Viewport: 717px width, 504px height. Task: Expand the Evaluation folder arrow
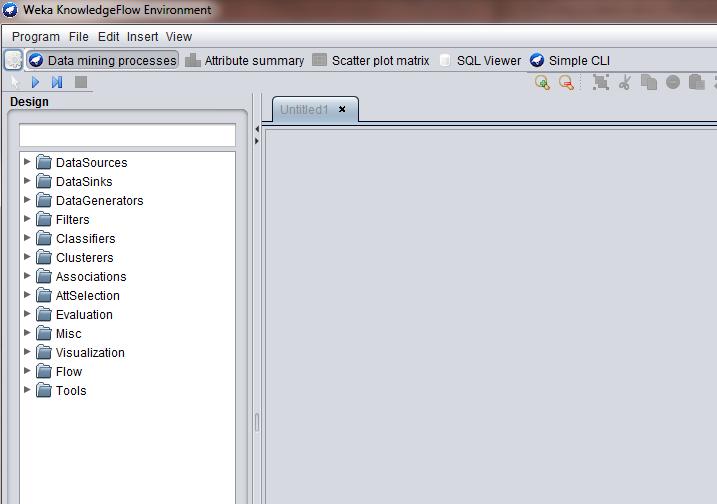pos(27,313)
